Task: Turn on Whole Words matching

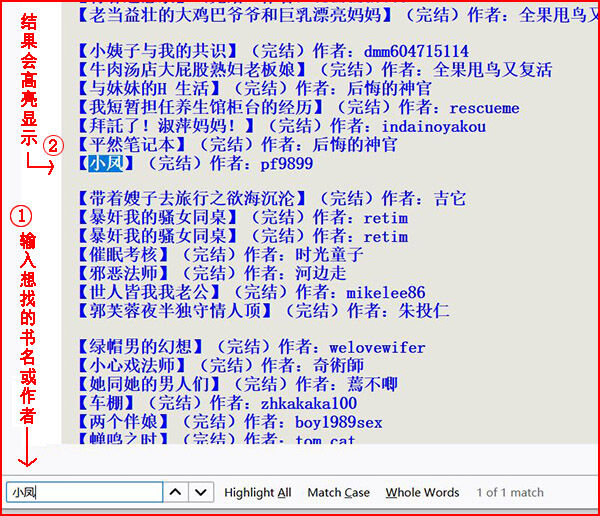Action: [x=422, y=492]
